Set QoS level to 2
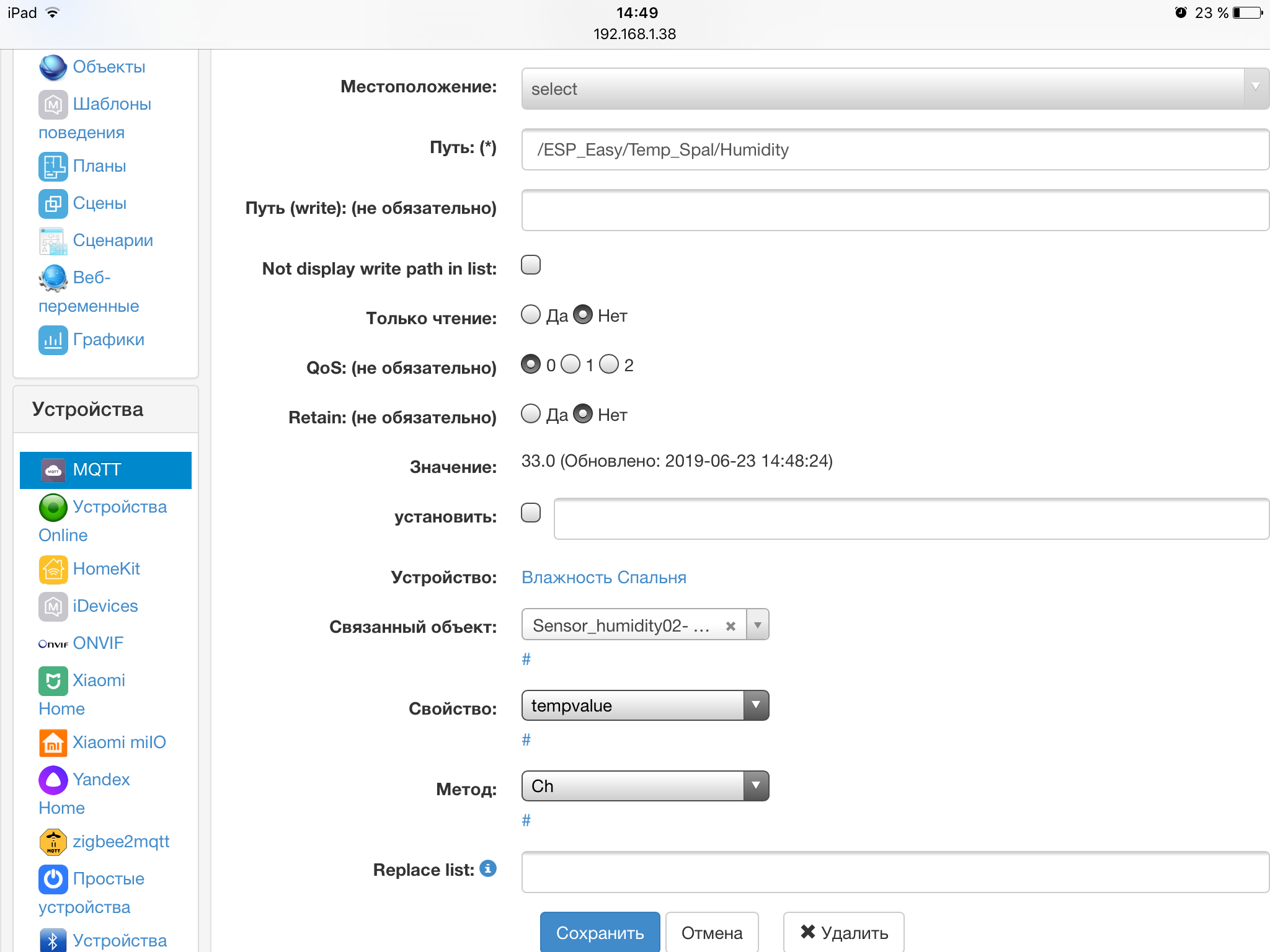 pyautogui.click(x=609, y=364)
